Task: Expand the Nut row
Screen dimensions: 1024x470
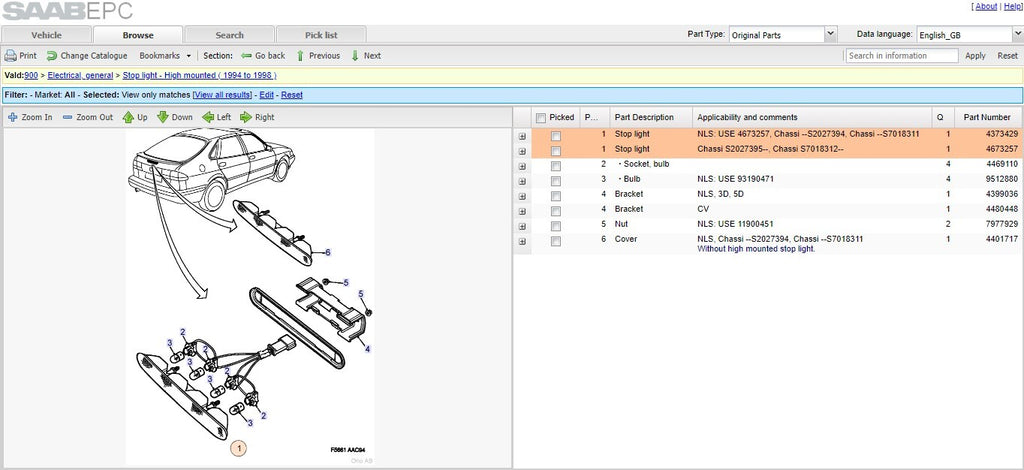Action: (x=522, y=227)
